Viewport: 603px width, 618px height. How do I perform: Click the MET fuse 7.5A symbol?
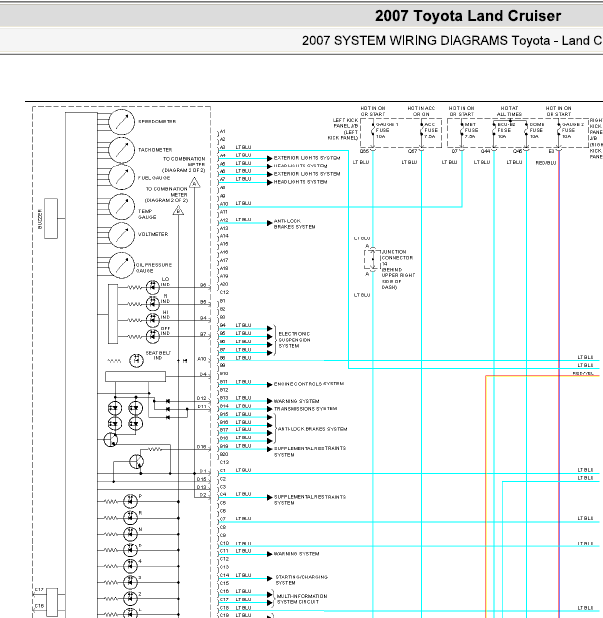pyautogui.click(x=462, y=130)
